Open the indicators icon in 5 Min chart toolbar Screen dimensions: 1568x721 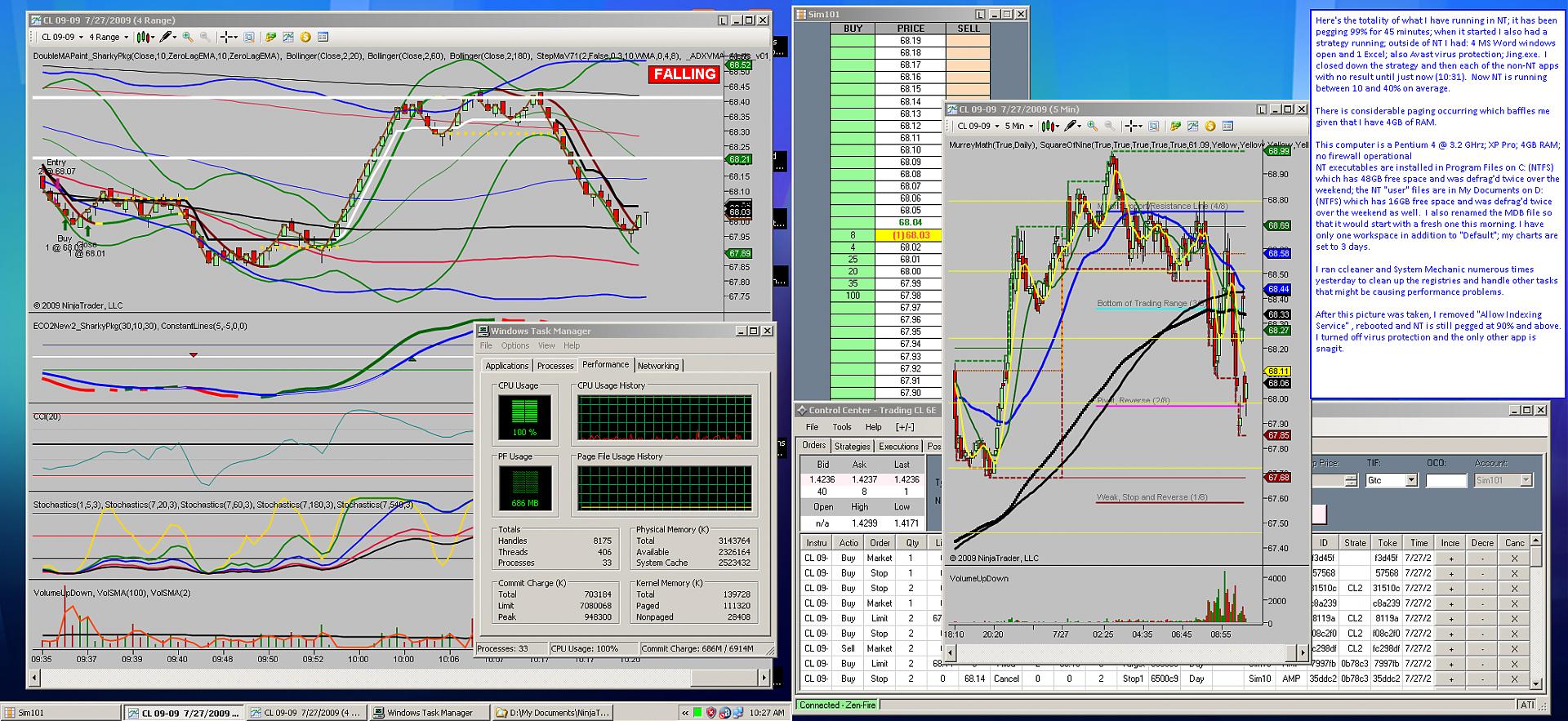pos(1192,126)
